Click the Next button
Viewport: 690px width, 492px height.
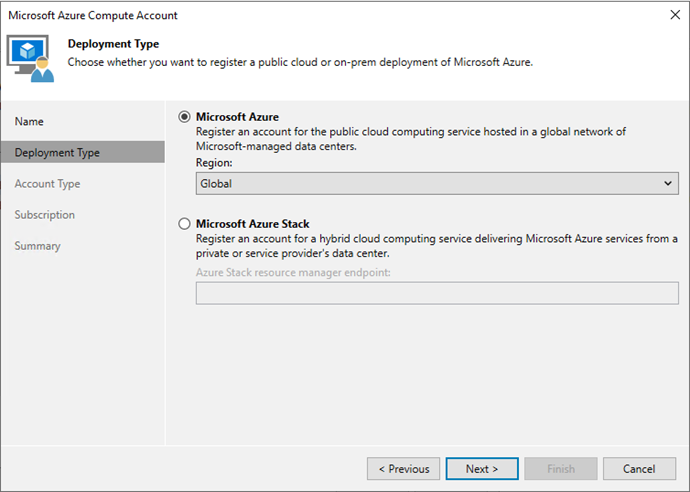click(x=482, y=469)
